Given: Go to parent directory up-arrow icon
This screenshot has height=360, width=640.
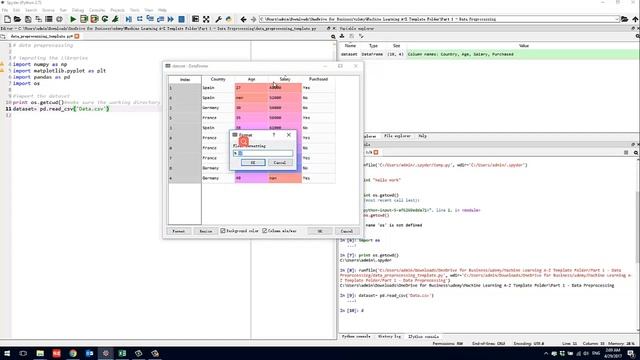Looking at the screenshot, I should point(635,19).
